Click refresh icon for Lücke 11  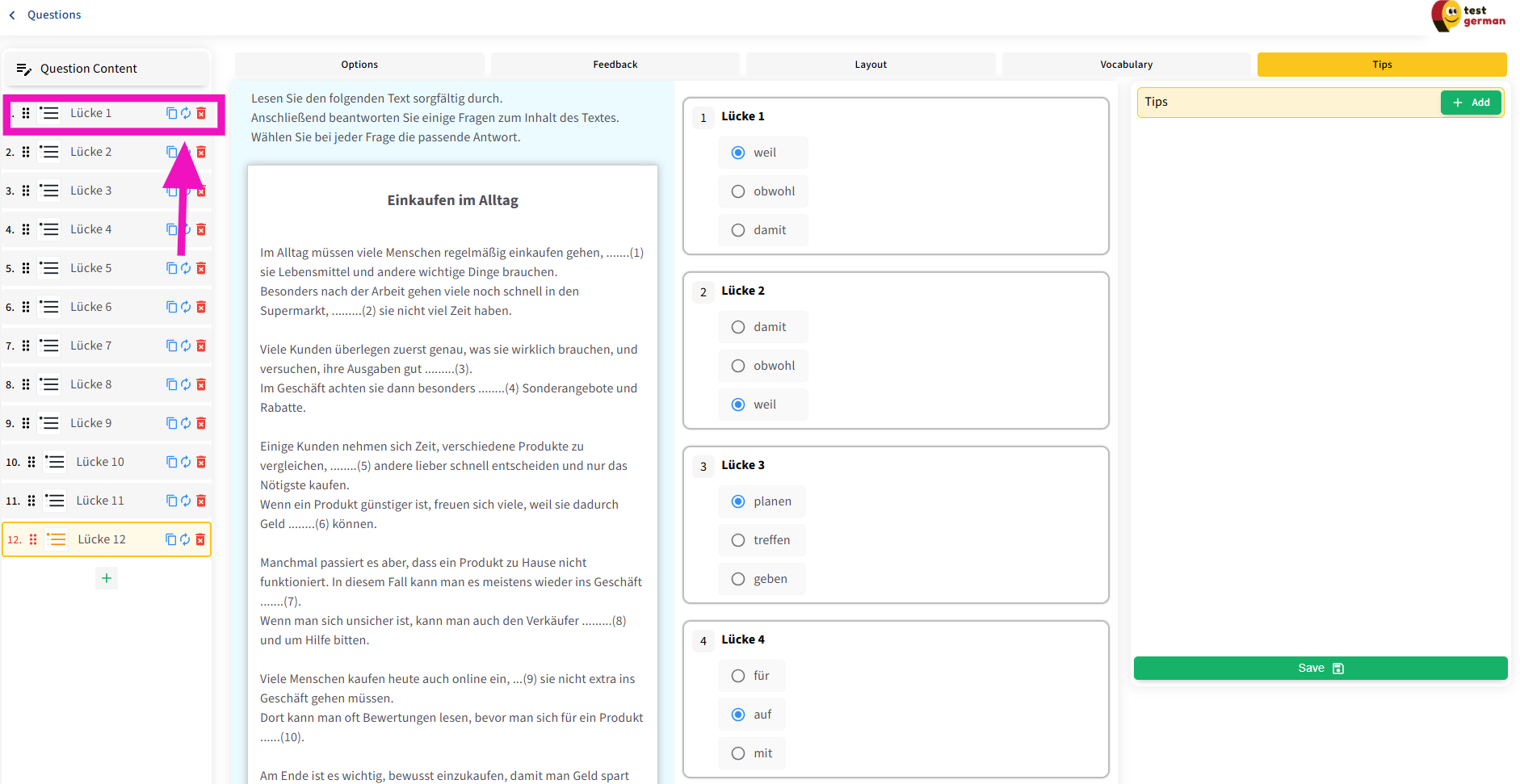pyautogui.click(x=186, y=501)
